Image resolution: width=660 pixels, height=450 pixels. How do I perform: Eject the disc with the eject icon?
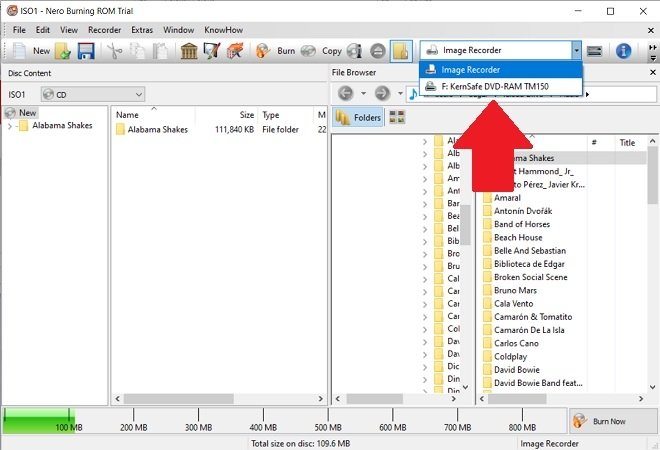click(x=378, y=51)
